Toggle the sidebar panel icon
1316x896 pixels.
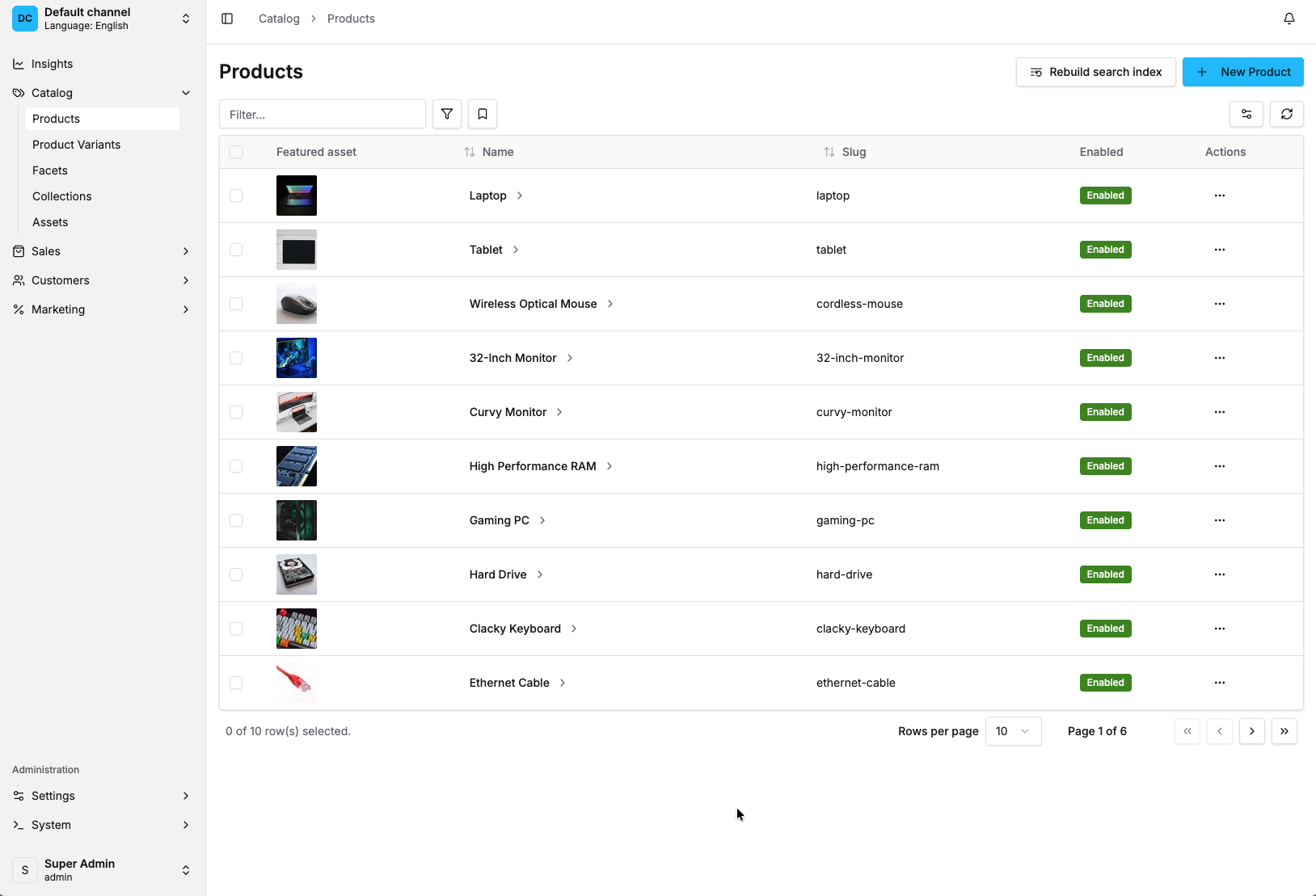coord(227,19)
